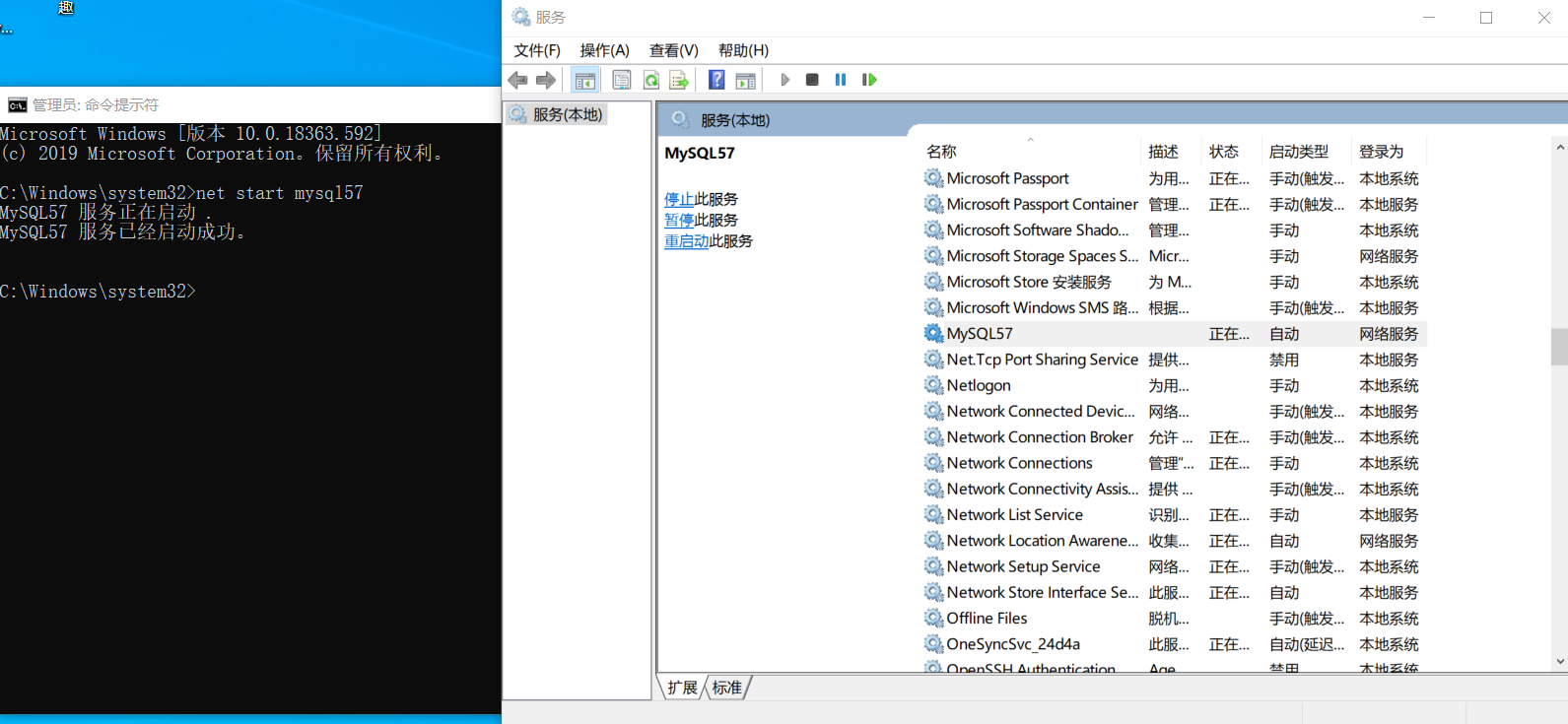Screen dimensions: 1568x724
Task: Click the 停止 link for MySQL57
Action: point(678,199)
